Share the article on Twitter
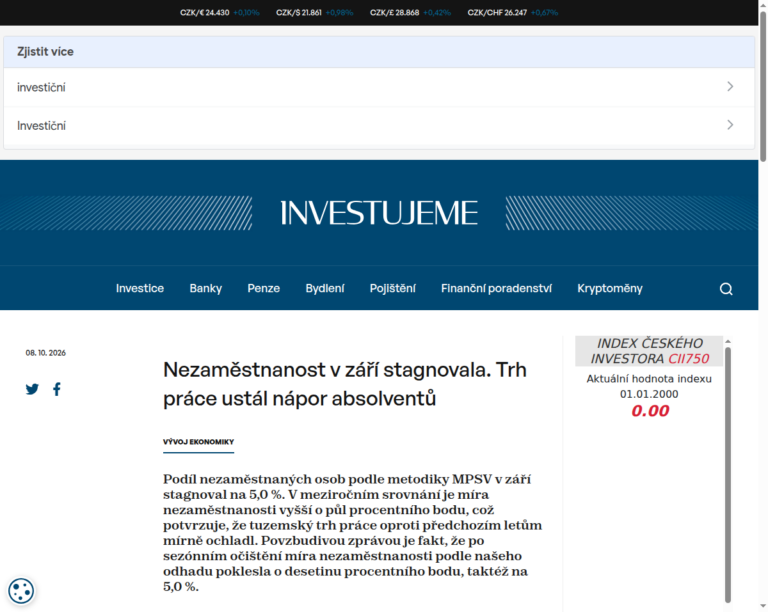This screenshot has height=612, width=768. tap(32, 389)
